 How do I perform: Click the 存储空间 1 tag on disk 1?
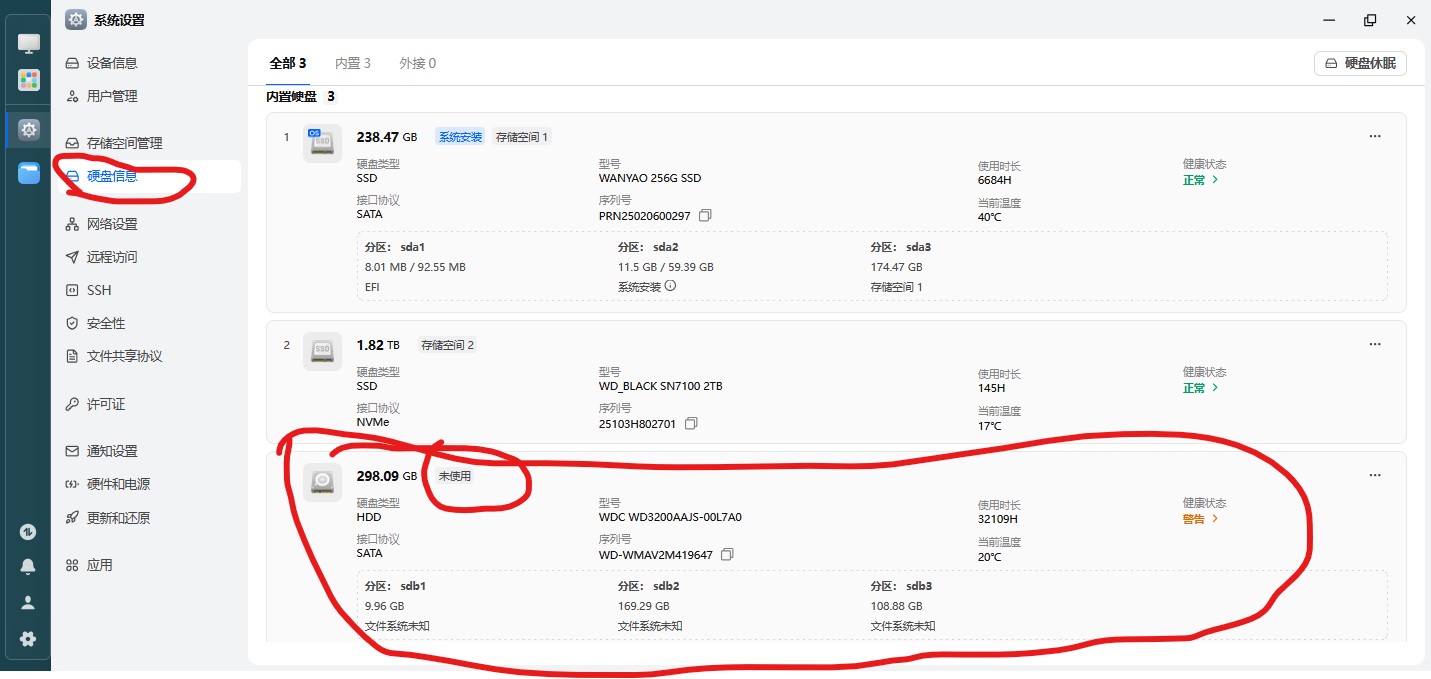(522, 137)
